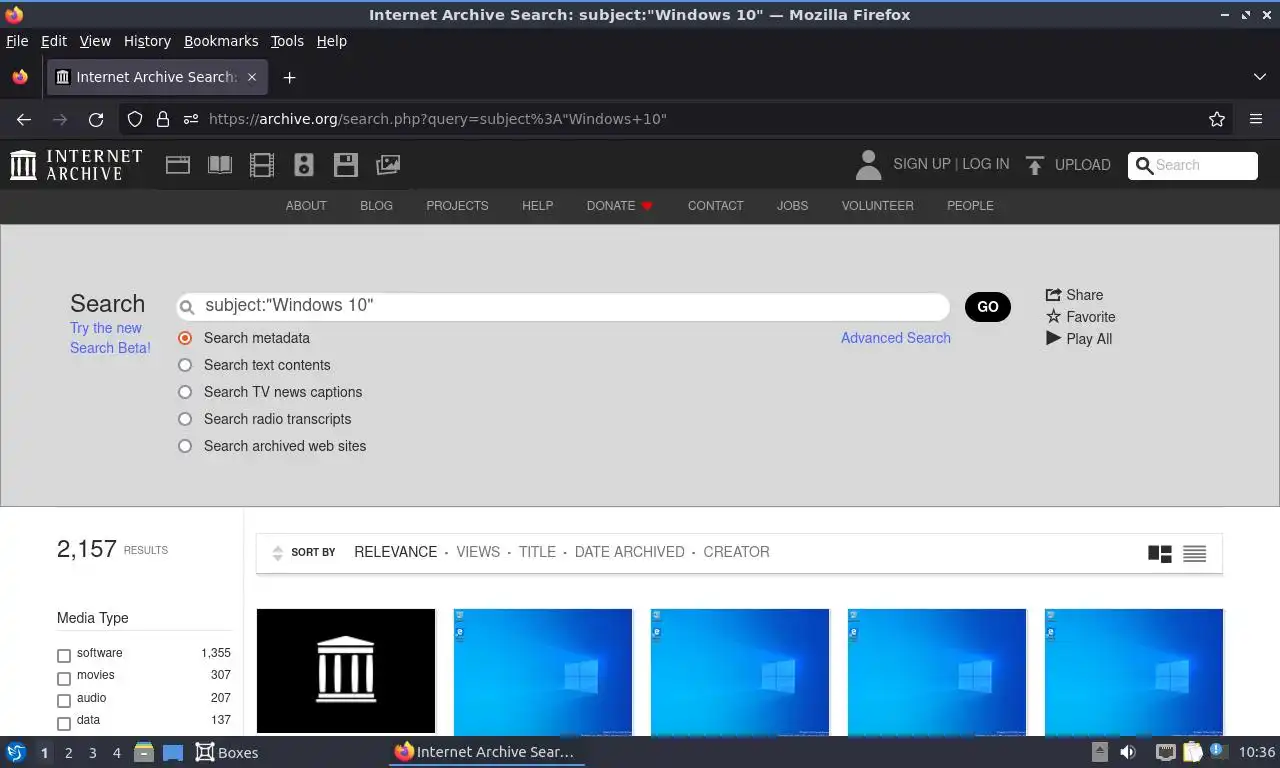The image size is (1280, 768).
Task: Open the Texts book icon
Action: click(220, 165)
